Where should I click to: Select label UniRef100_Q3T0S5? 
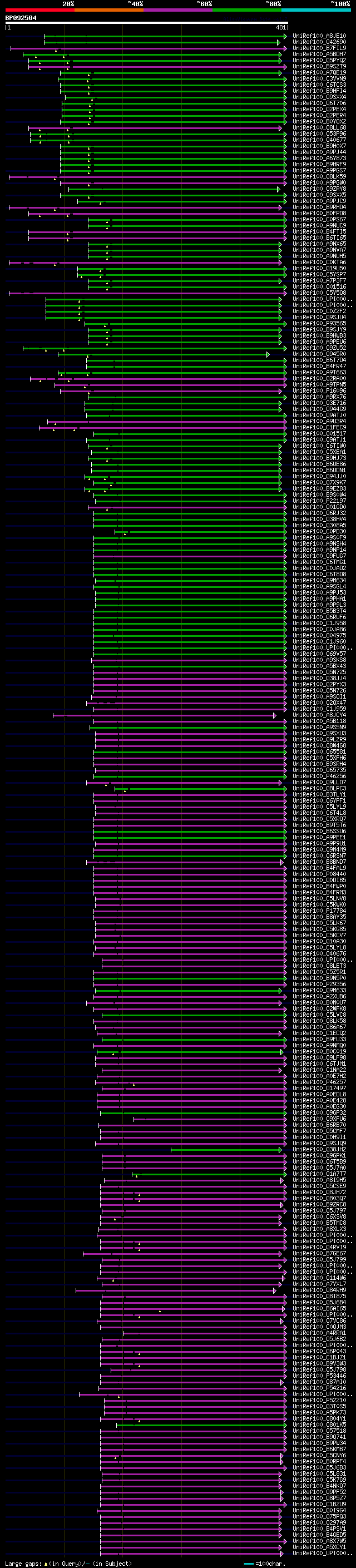click(x=319, y=1407)
